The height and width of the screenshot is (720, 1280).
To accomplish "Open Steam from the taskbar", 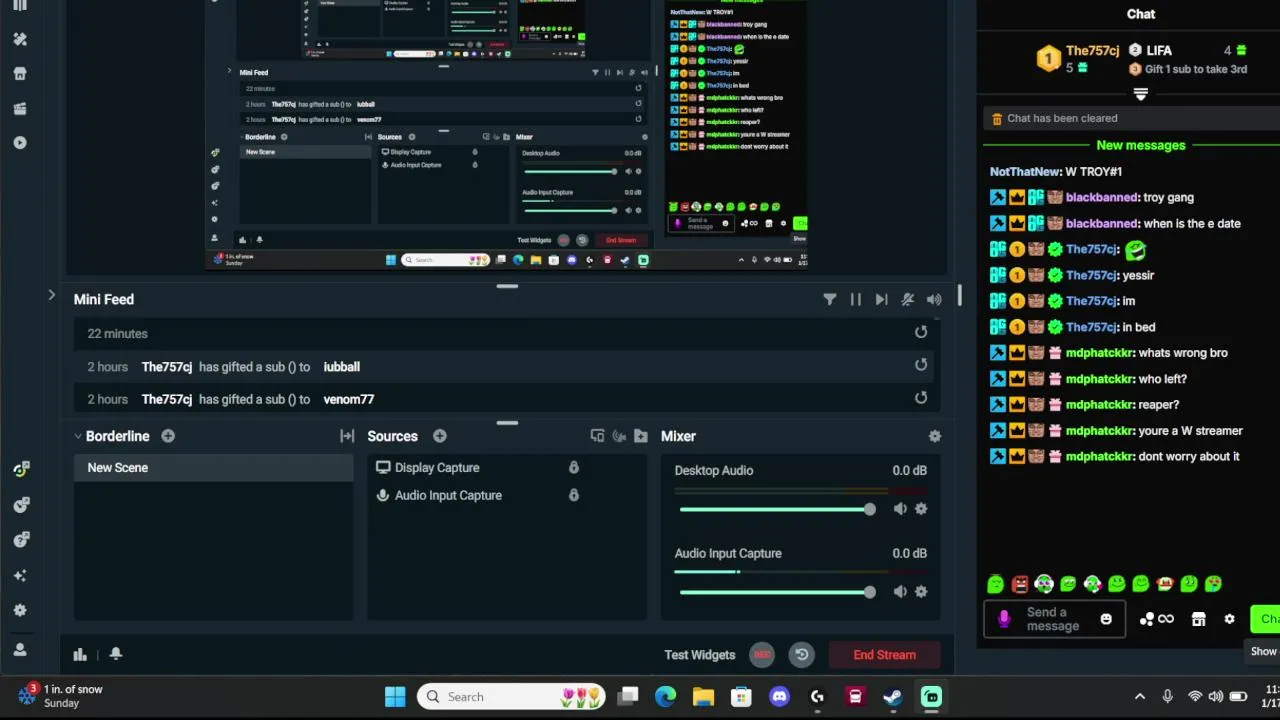I will 893,697.
